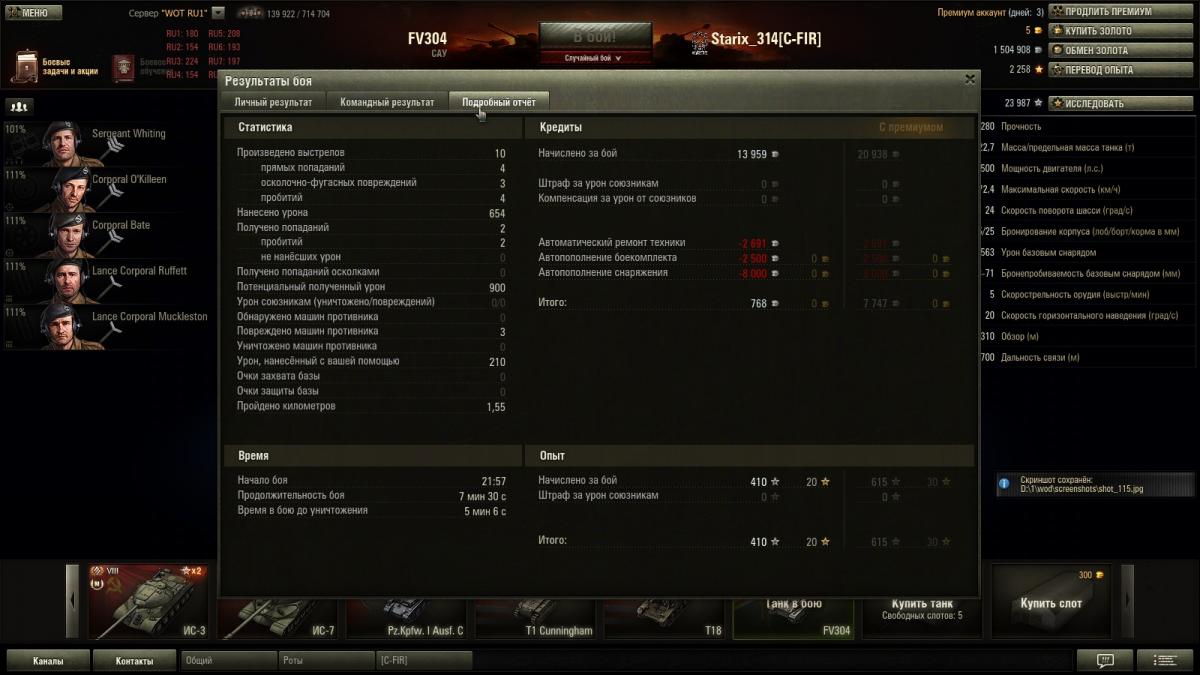
Task: Click the Начислено за бой credits value 13 959
Action: [752, 154]
